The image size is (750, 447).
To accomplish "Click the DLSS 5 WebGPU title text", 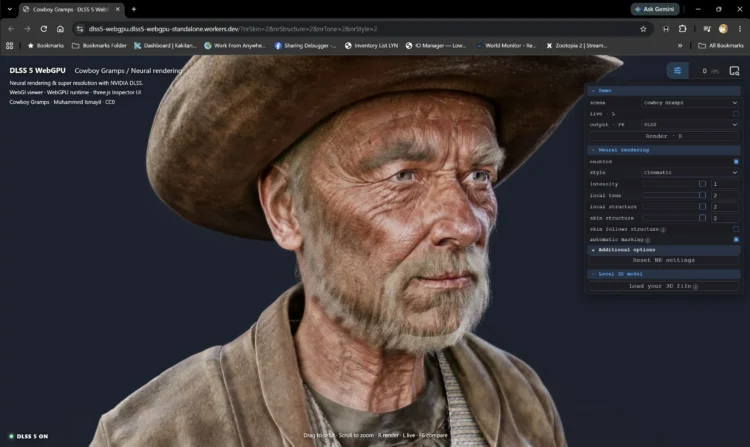I will pos(37,70).
